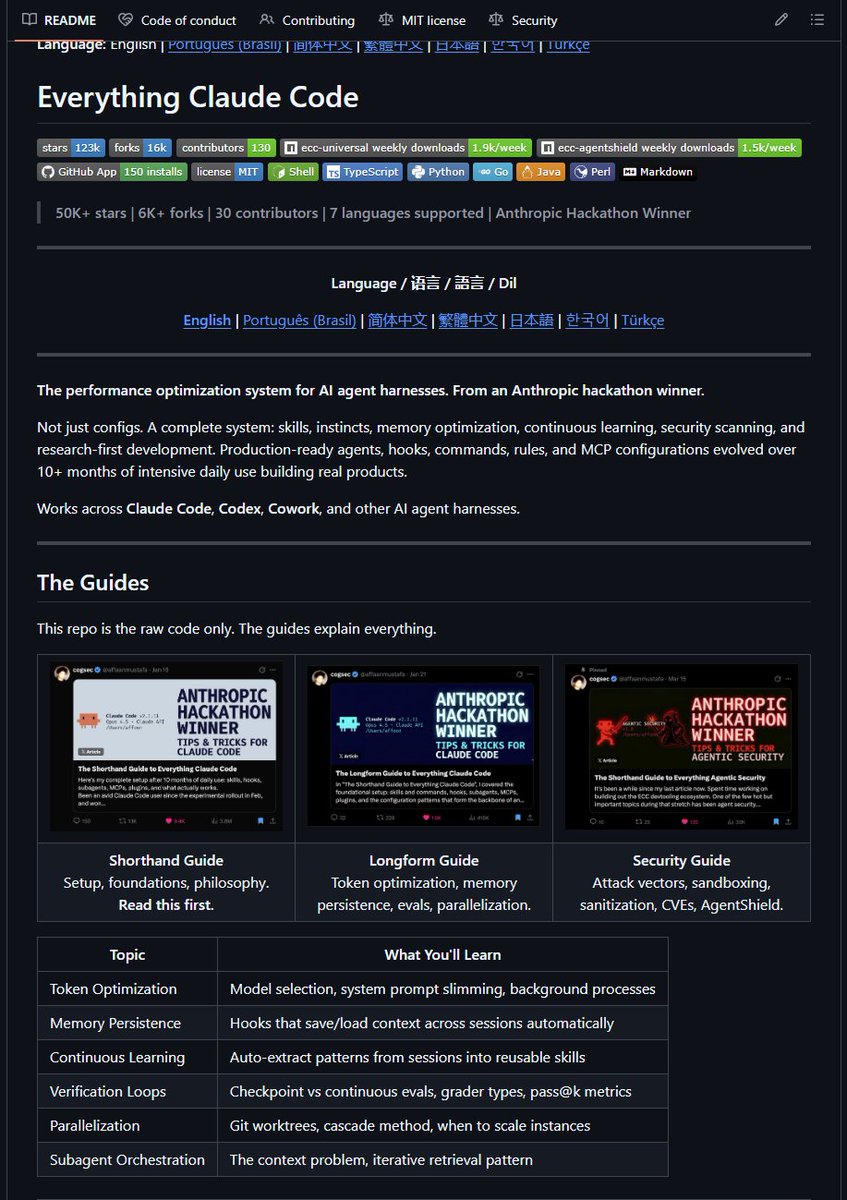Open ecc-universal weekly downloads badge
The height and width of the screenshot is (1200, 847).
coord(406,147)
